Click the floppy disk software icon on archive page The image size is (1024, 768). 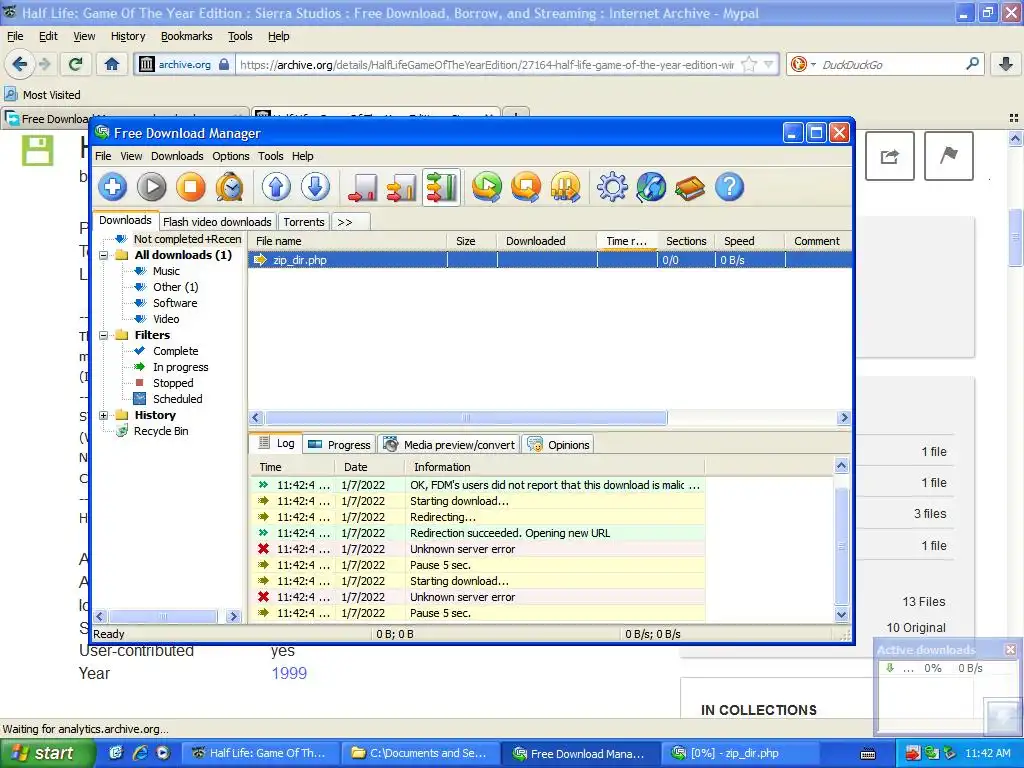37,151
